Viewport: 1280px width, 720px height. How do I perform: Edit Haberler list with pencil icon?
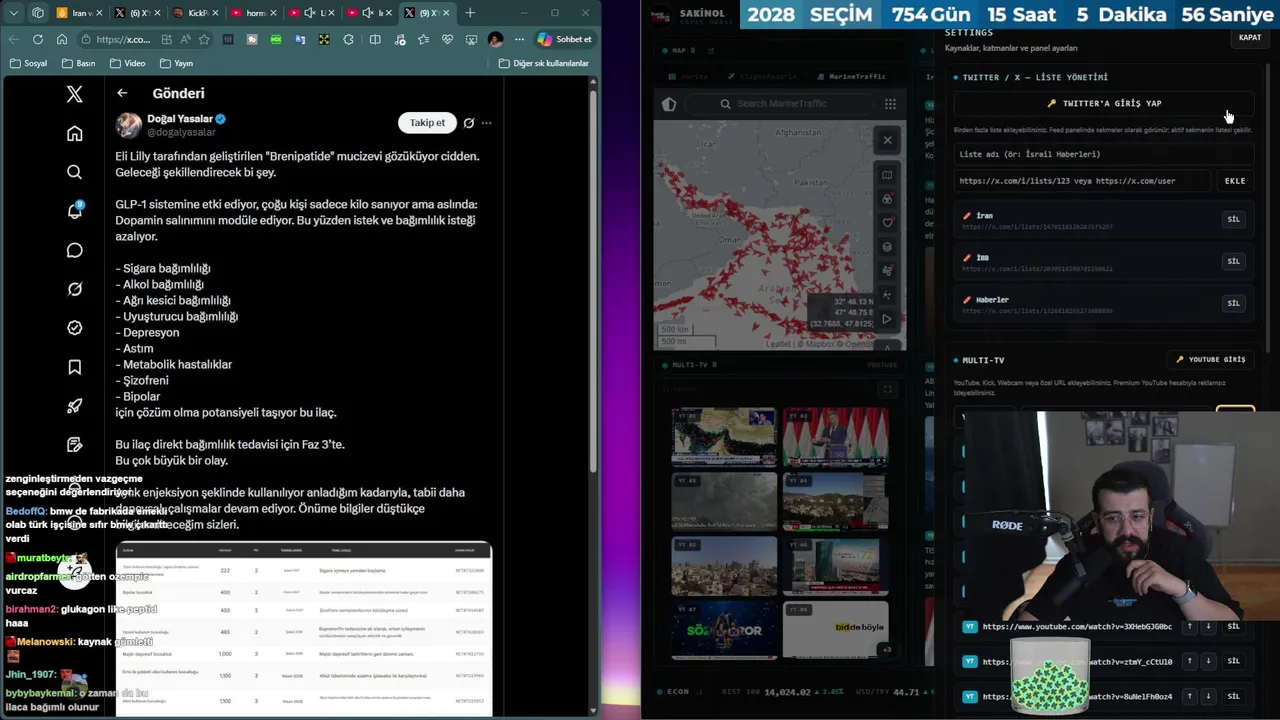point(967,300)
